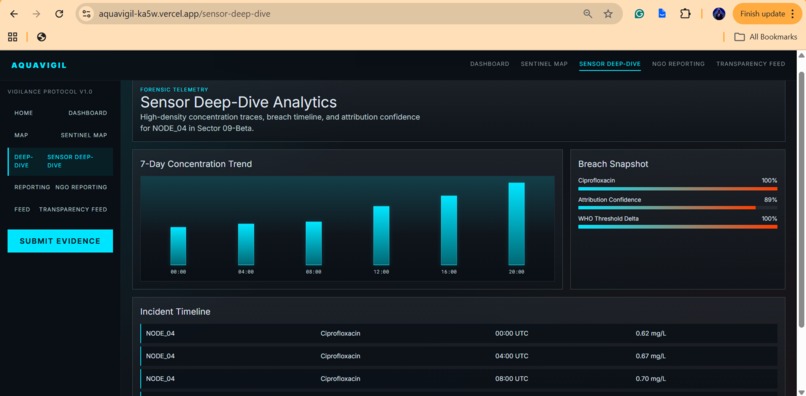
Task: Click the 16:00 bar in concentration chart
Action: [449, 230]
